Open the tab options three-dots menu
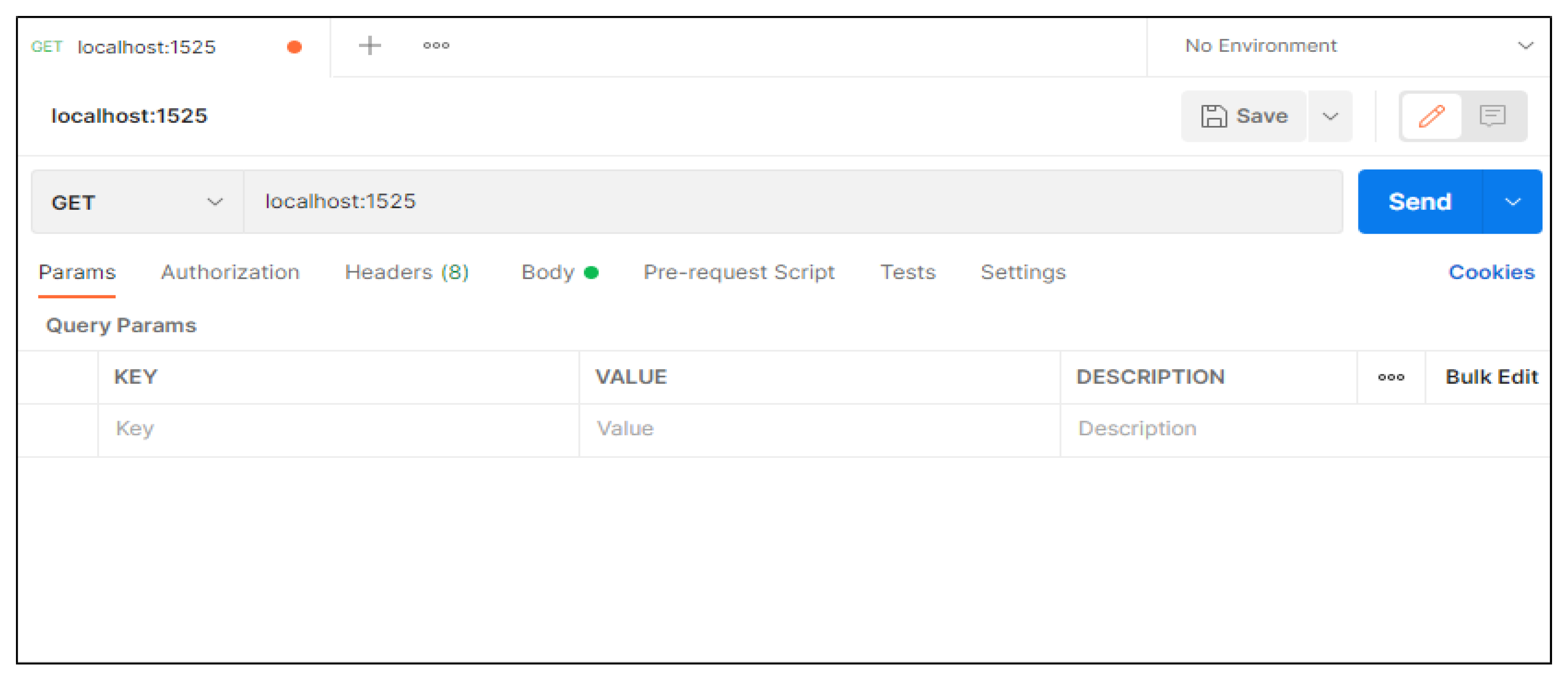The image size is (1568, 680). pyautogui.click(x=436, y=46)
